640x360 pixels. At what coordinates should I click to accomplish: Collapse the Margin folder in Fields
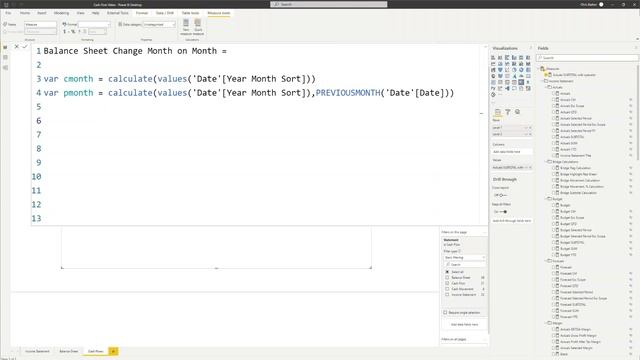[x=546, y=323]
